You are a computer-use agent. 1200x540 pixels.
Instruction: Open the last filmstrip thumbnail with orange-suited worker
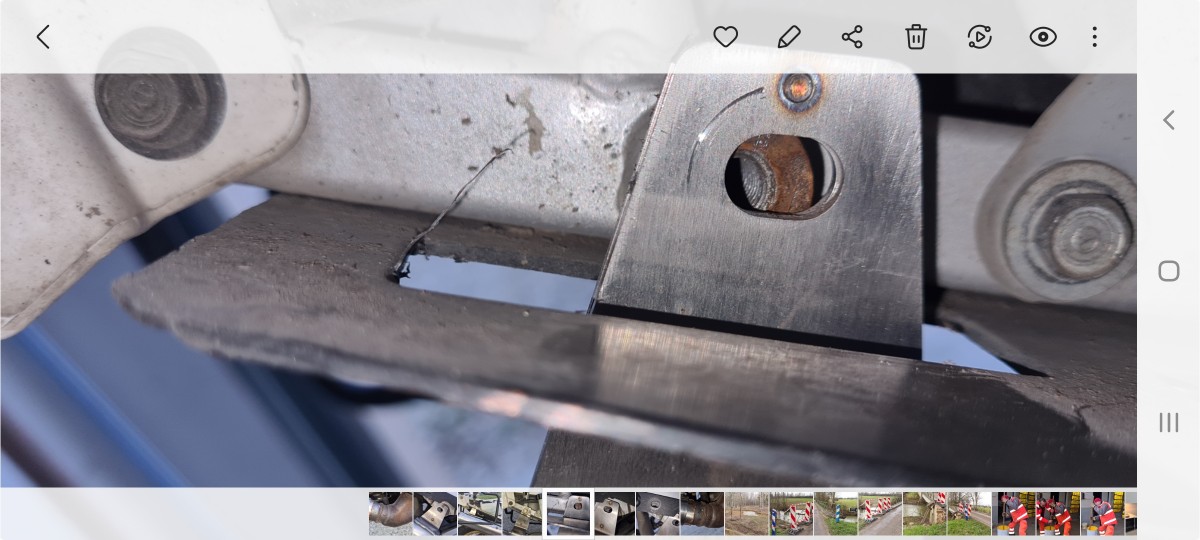(1105, 513)
